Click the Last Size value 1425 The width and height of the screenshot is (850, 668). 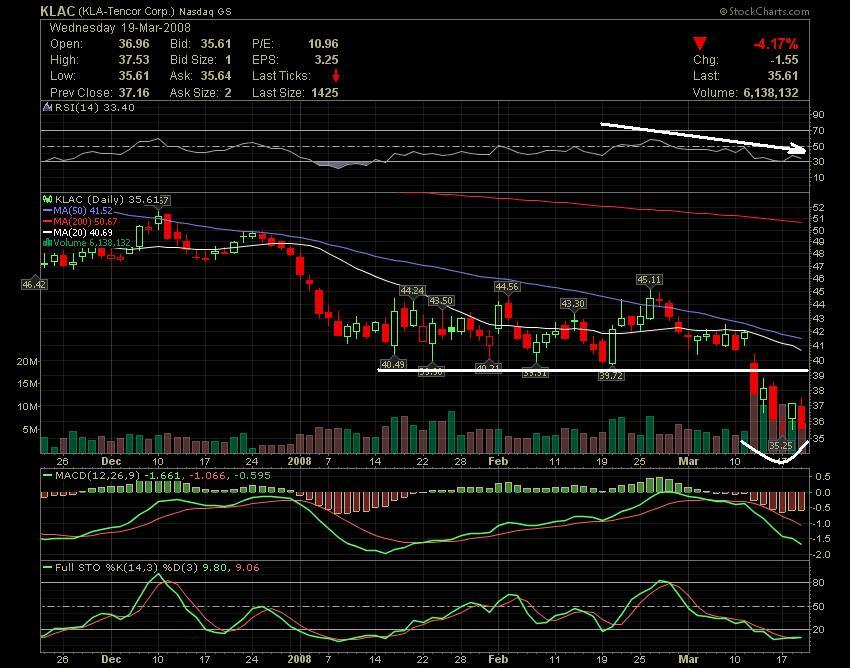point(325,93)
